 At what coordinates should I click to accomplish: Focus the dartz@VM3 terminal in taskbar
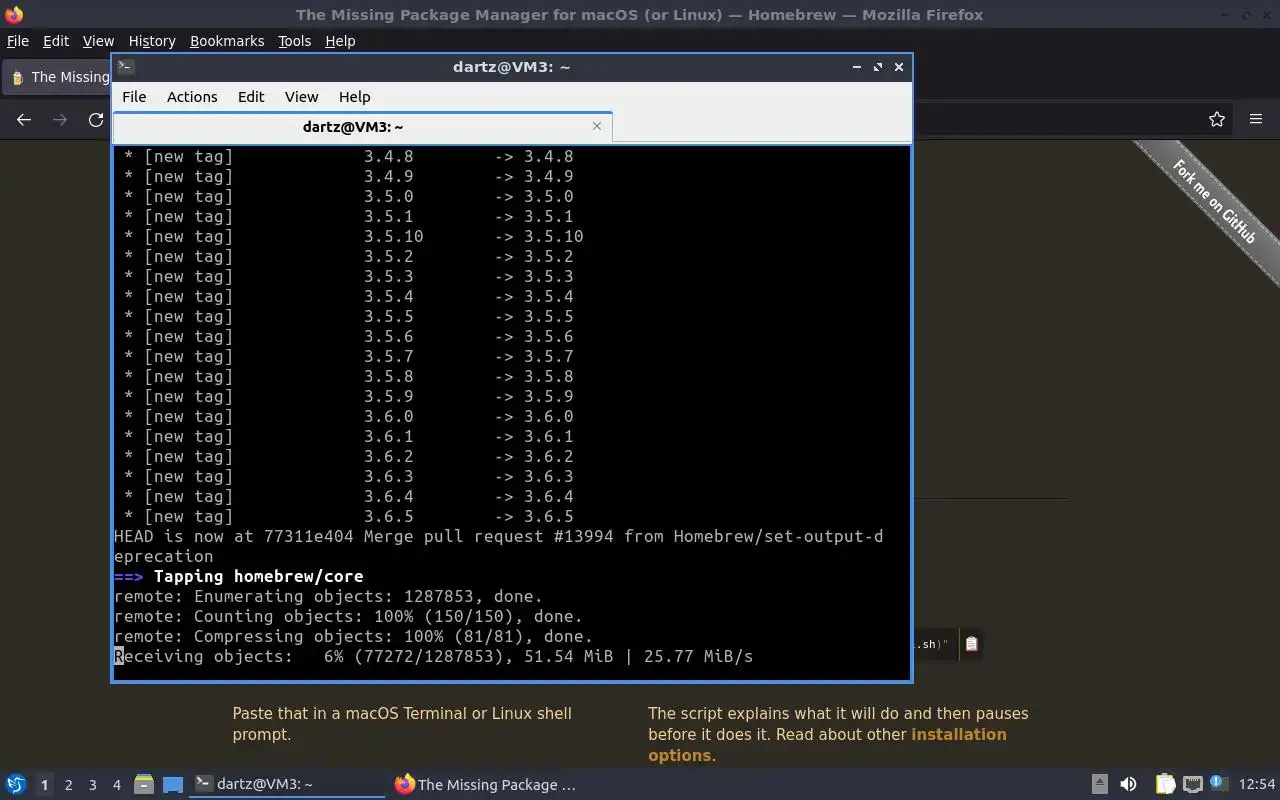pos(287,784)
